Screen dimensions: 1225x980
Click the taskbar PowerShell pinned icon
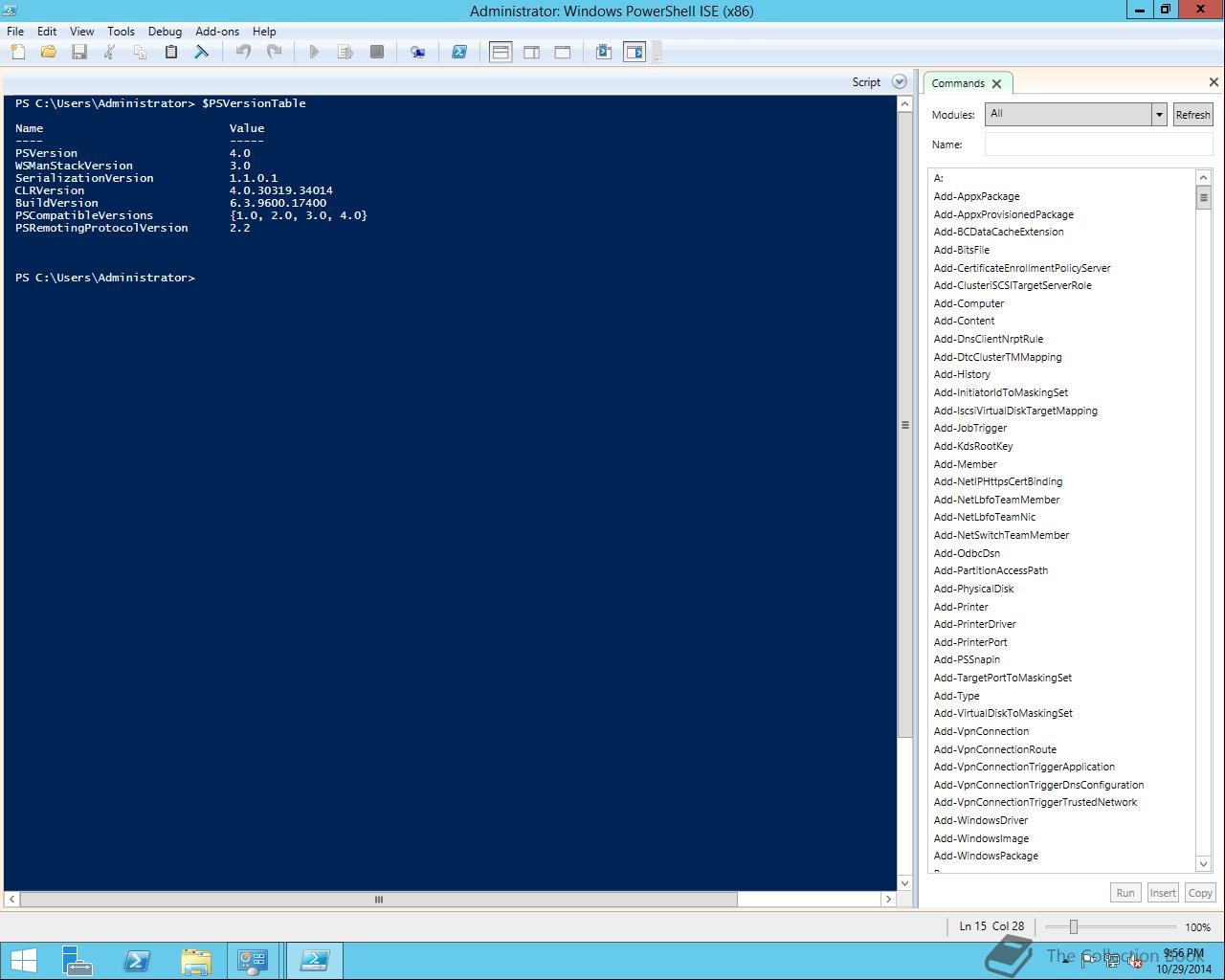tap(137, 961)
